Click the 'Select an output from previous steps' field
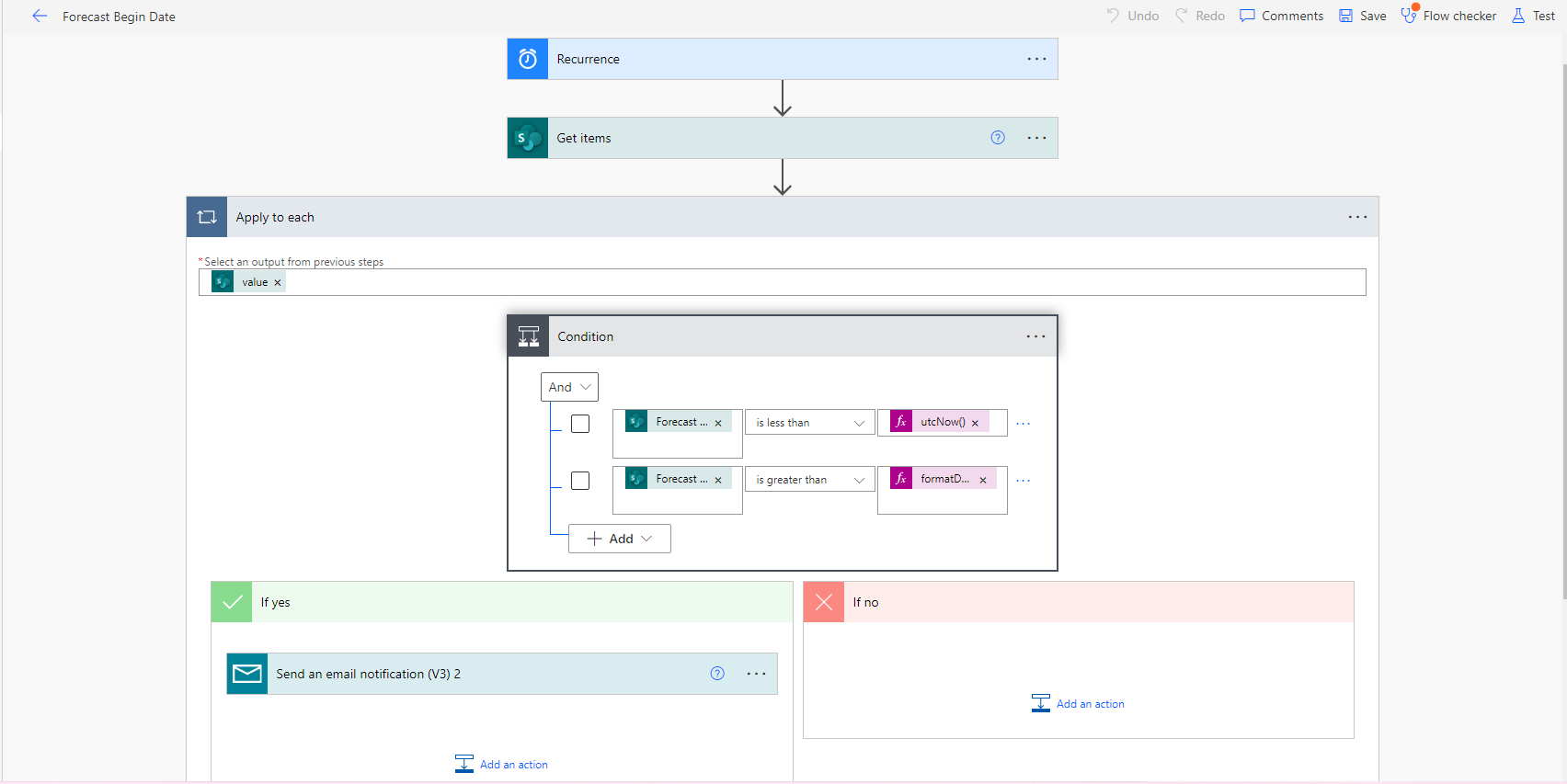Image resolution: width=1567 pixels, height=784 pixels. 783,282
